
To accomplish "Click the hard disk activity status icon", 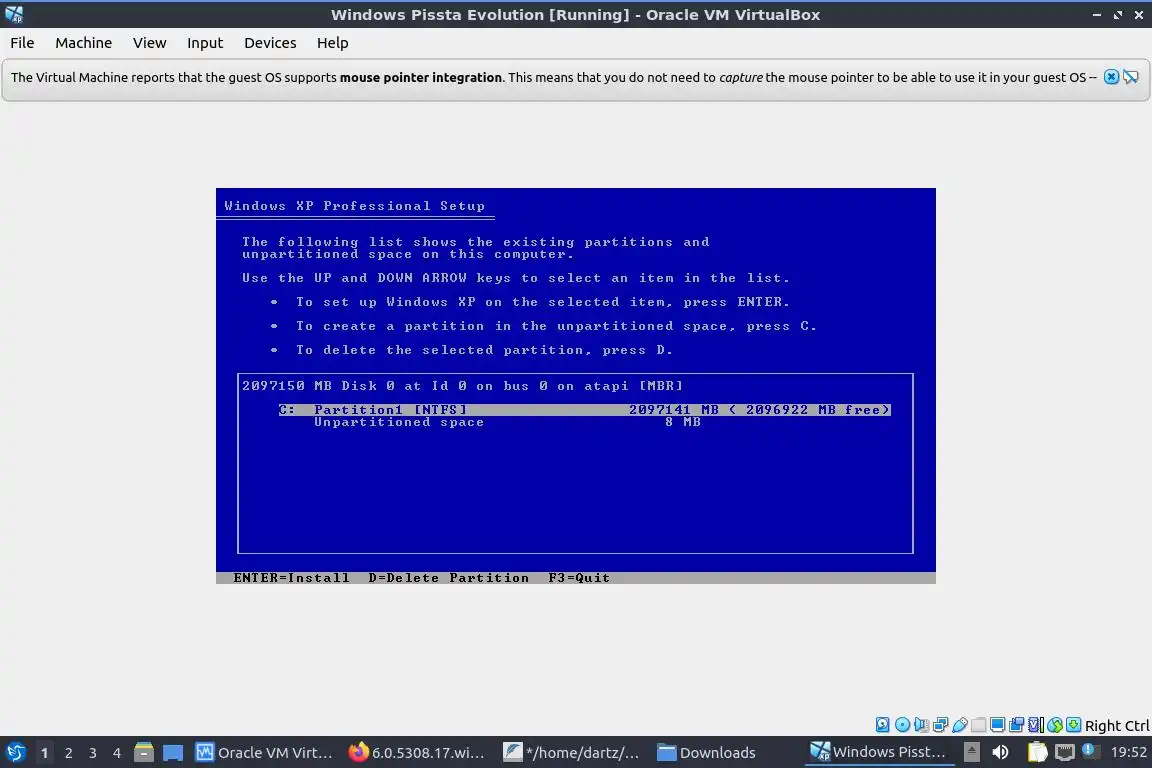I will tap(882, 725).
